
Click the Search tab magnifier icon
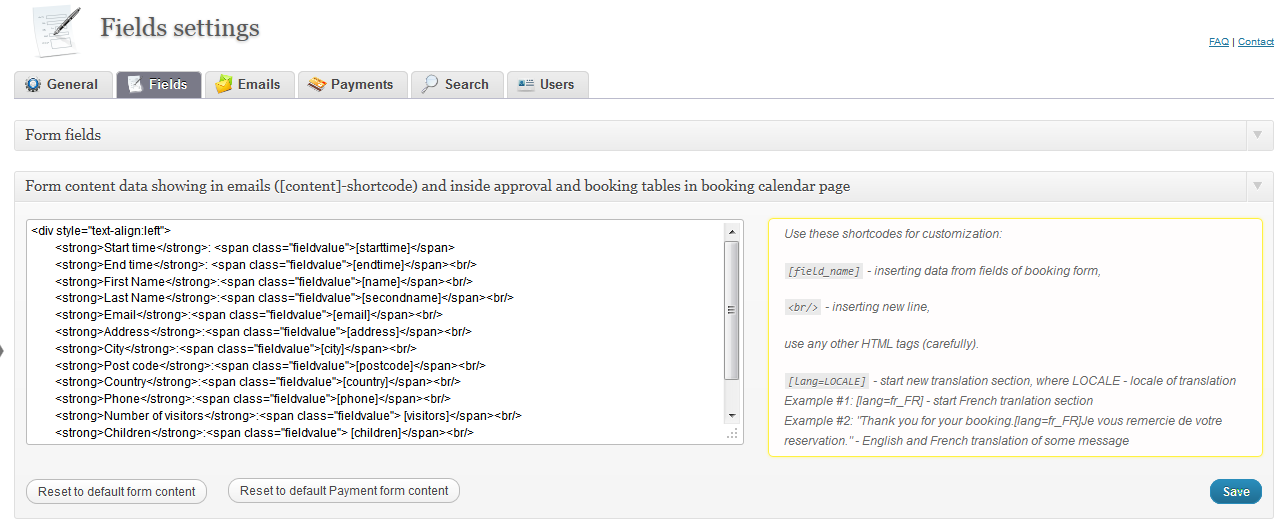tap(430, 85)
